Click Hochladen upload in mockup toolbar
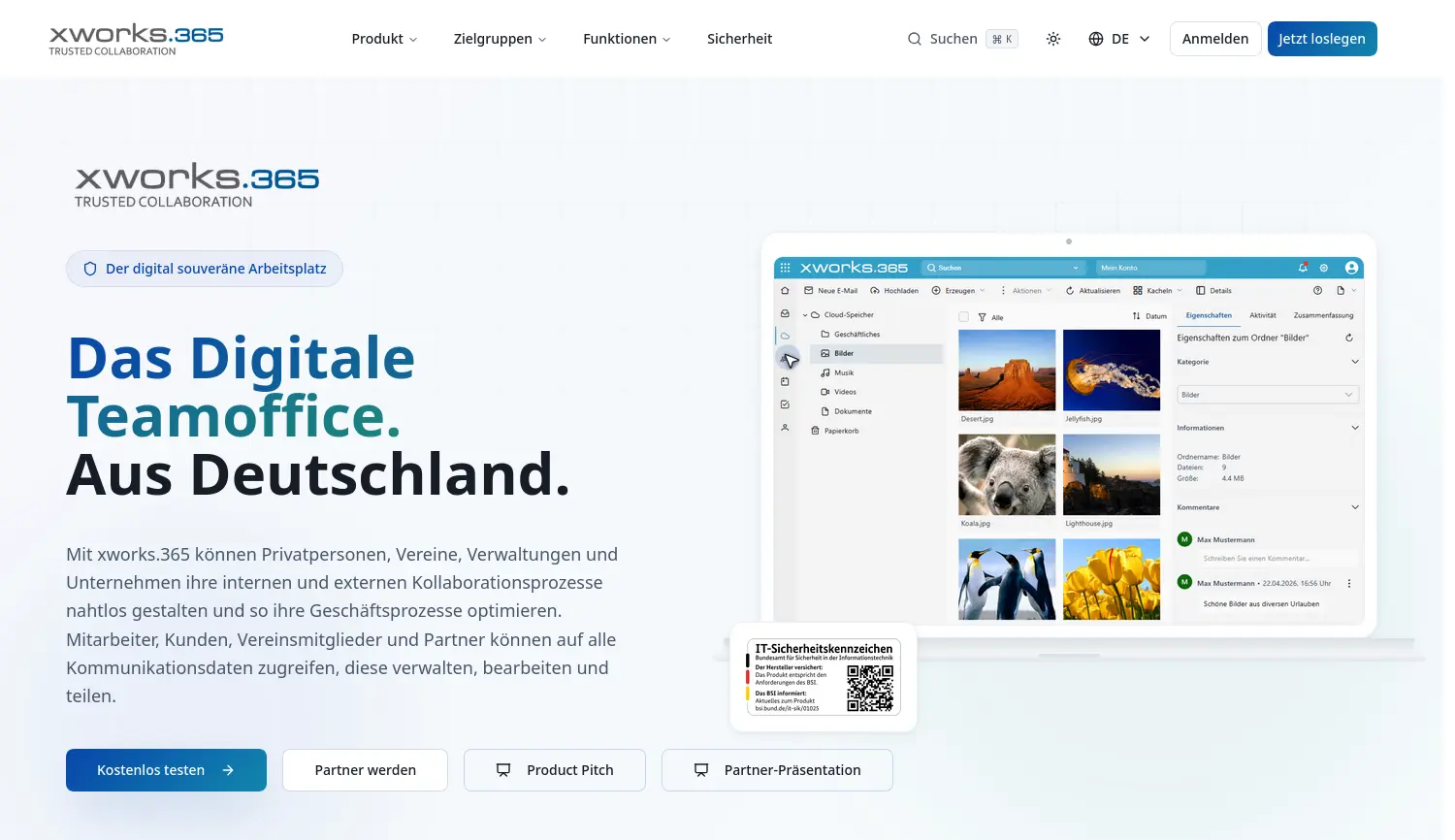 pos(894,291)
